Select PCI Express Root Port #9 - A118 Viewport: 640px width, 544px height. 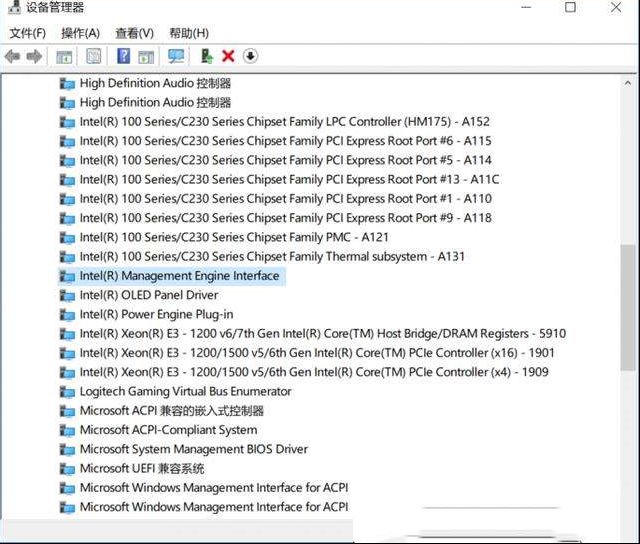285,218
